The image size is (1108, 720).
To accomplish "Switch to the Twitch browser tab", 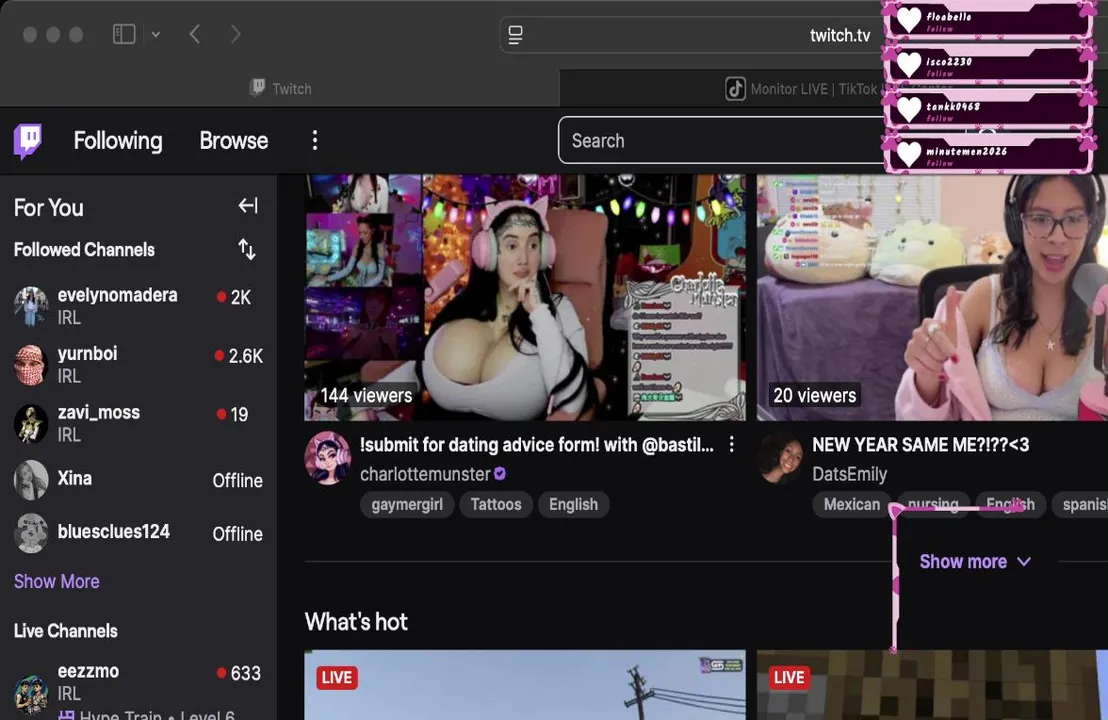I will 280,88.
